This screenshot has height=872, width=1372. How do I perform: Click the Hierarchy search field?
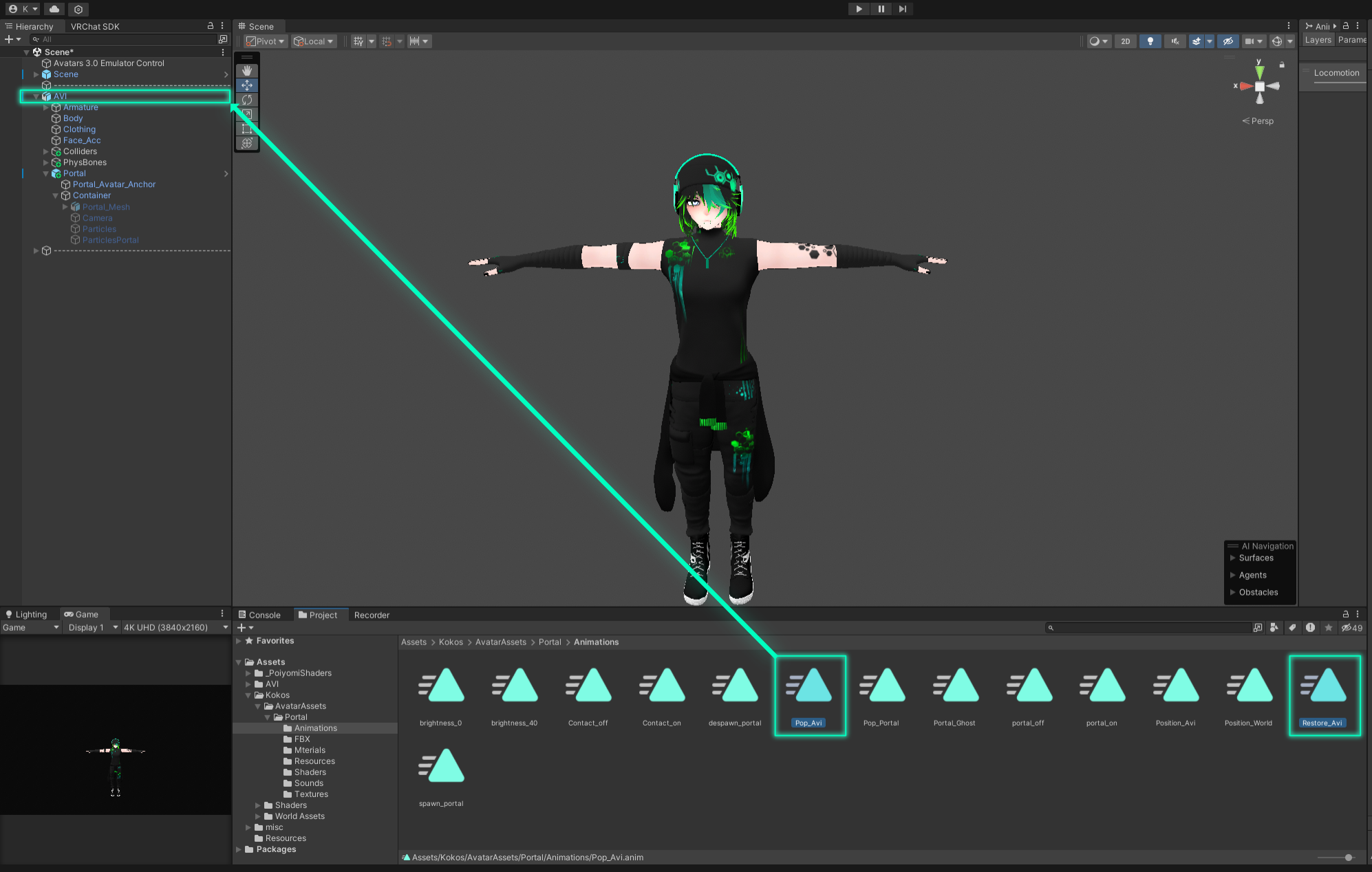point(124,39)
